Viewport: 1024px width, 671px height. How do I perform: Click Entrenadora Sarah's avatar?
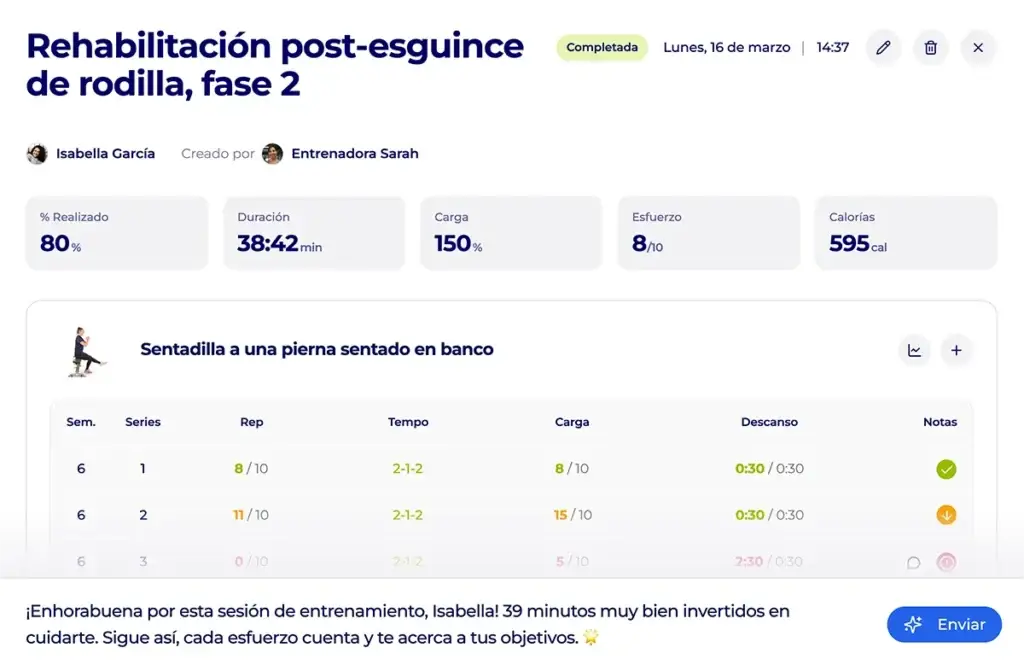(272, 154)
